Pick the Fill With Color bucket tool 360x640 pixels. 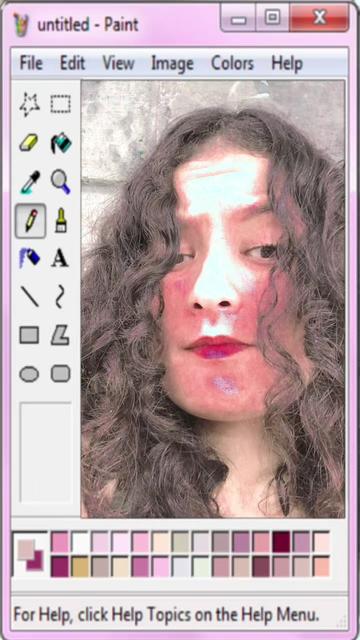pyautogui.click(x=61, y=143)
